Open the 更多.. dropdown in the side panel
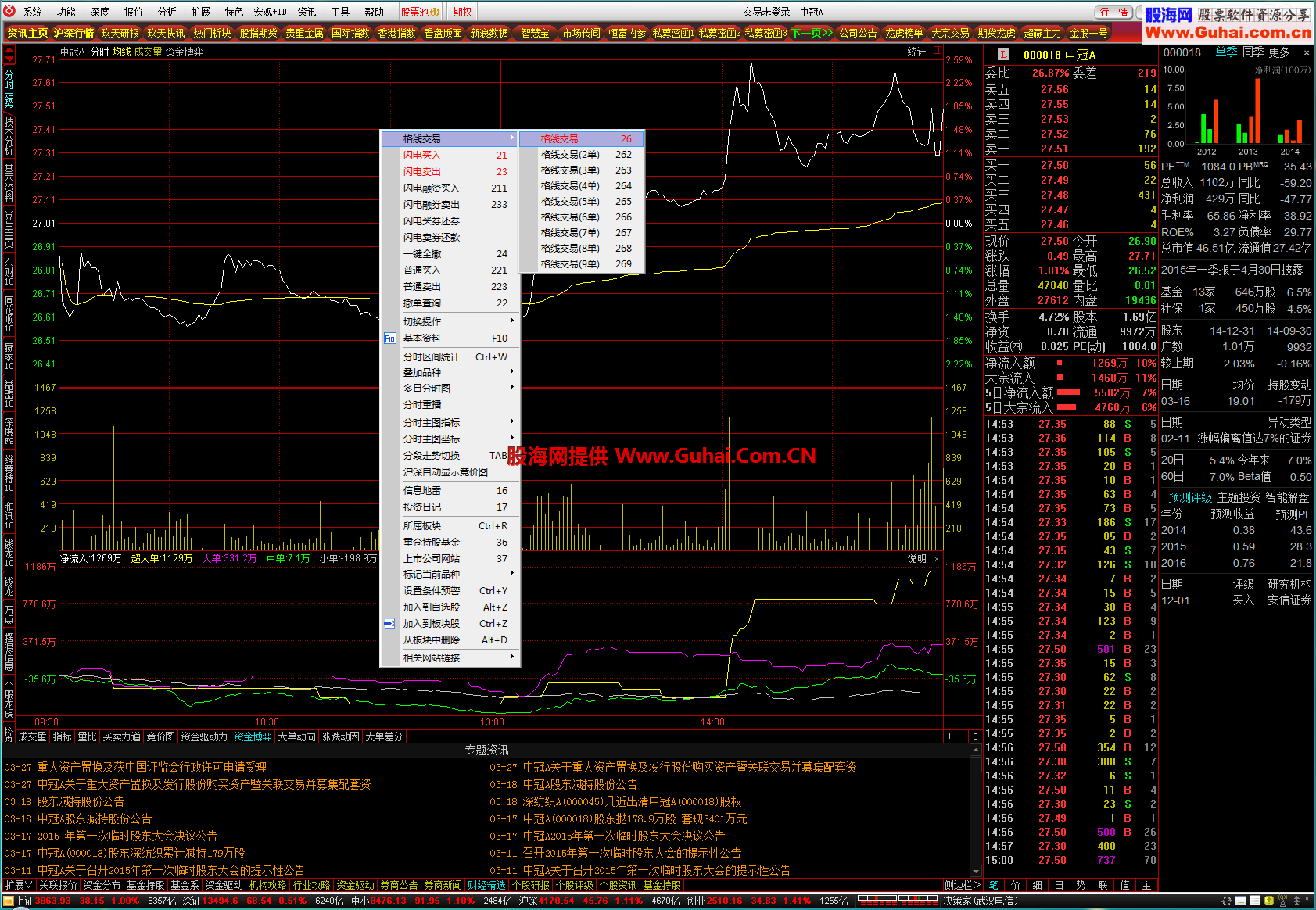Viewport: 1316px width, 910px height. point(1282,52)
